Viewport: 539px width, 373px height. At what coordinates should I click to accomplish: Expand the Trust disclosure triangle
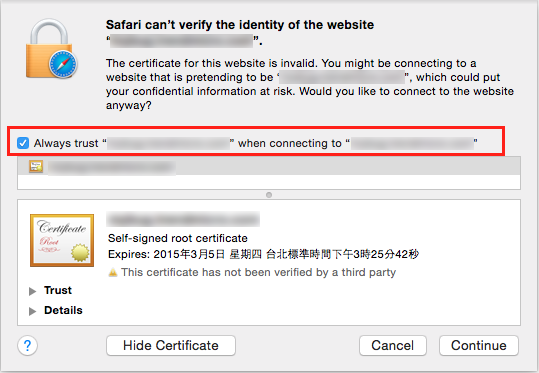tap(33, 291)
